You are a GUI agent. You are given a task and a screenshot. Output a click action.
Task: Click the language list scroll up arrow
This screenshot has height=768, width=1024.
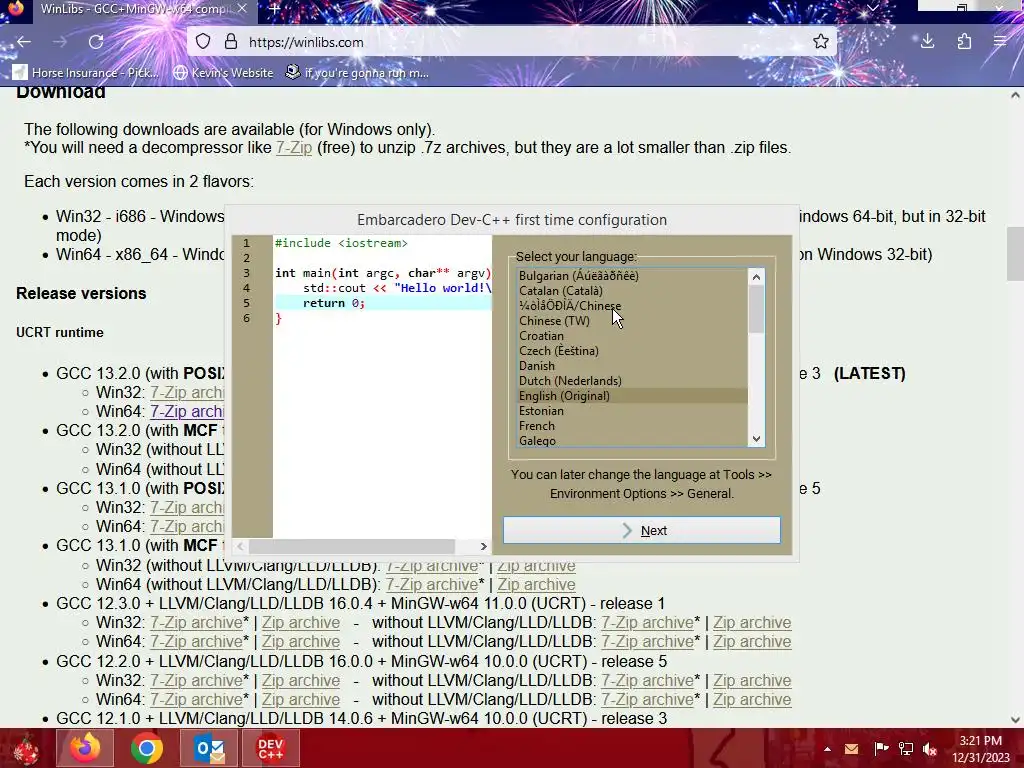pyautogui.click(x=756, y=277)
